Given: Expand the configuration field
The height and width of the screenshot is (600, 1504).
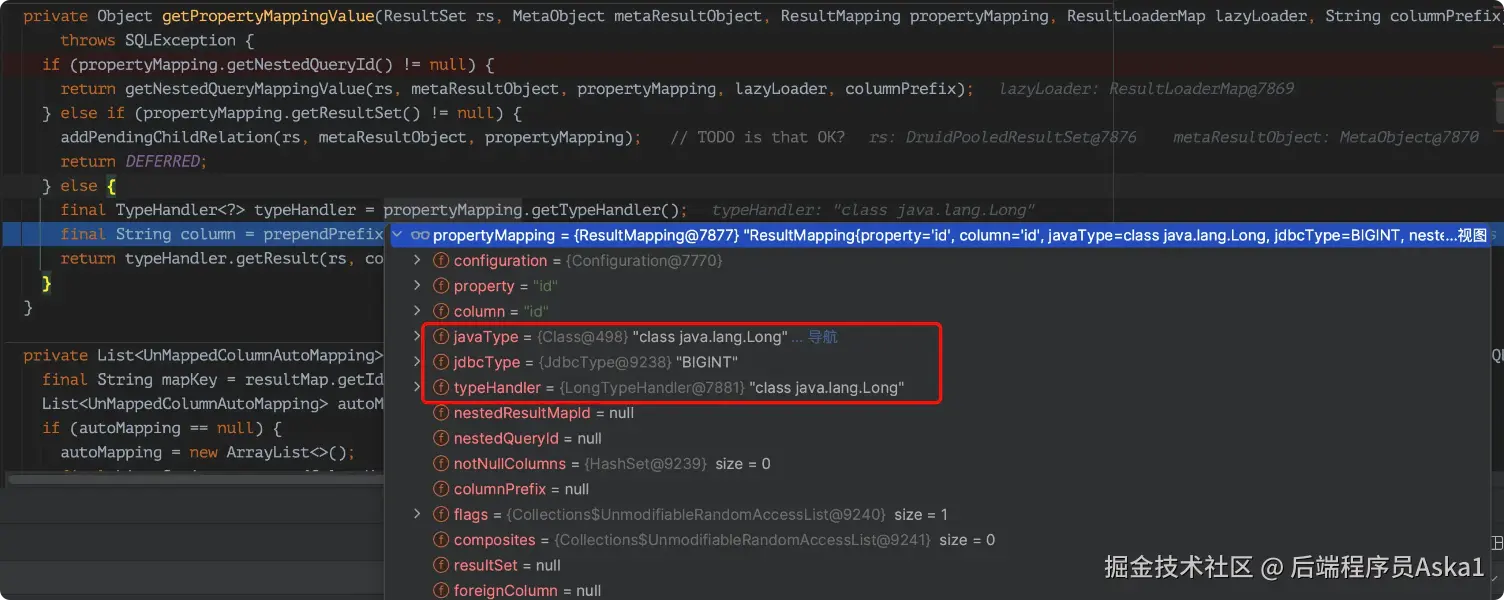Looking at the screenshot, I should pos(418,261).
